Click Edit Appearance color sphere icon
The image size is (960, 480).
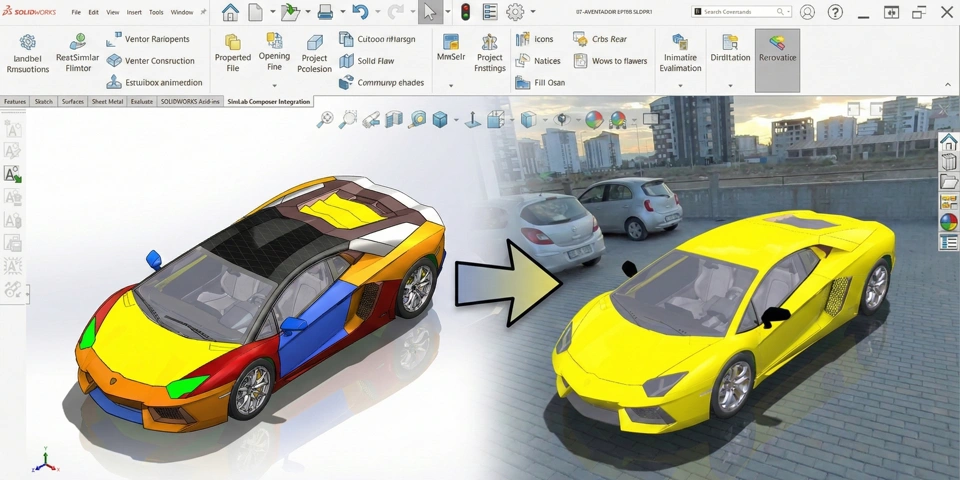point(594,119)
